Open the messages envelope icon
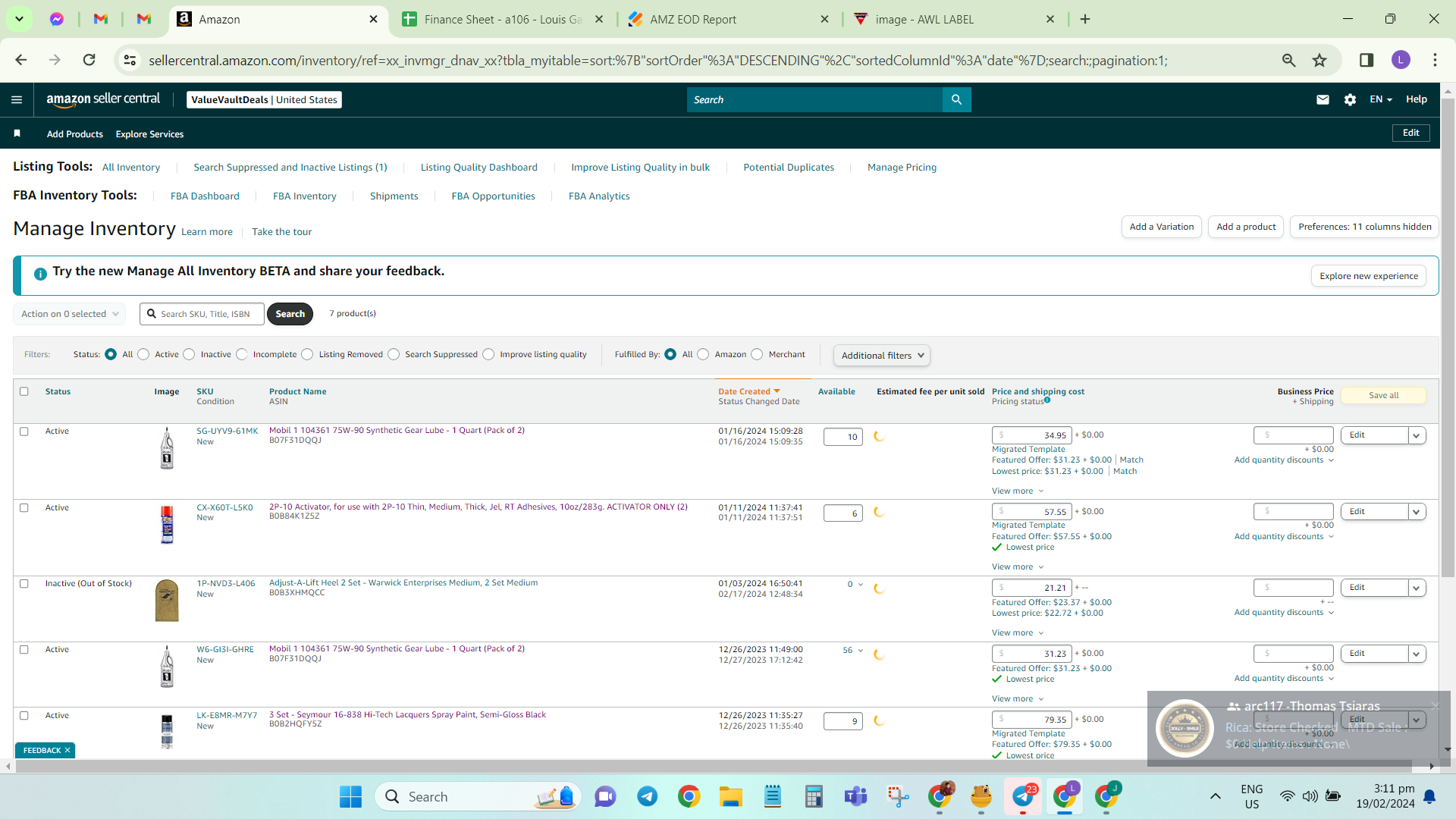 (x=1323, y=99)
